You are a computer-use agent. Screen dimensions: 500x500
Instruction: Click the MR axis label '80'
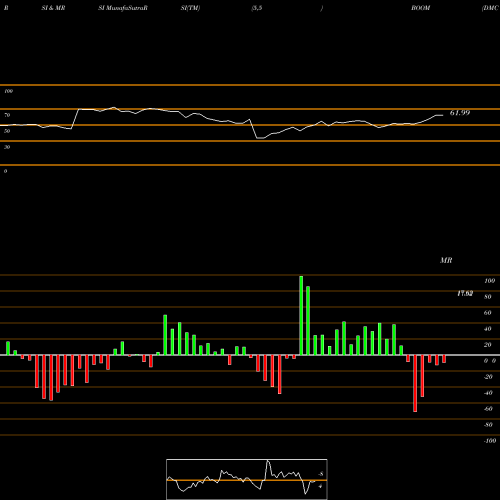pyautogui.click(x=488, y=297)
